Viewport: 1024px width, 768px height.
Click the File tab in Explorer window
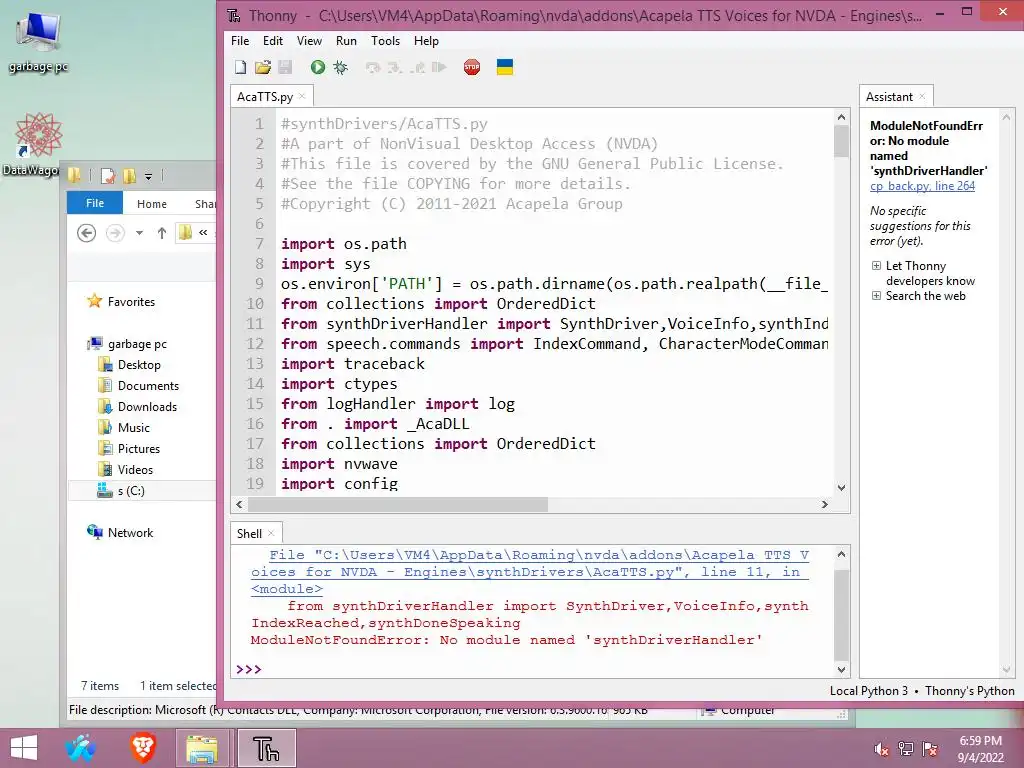pyautogui.click(x=95, y=203)
